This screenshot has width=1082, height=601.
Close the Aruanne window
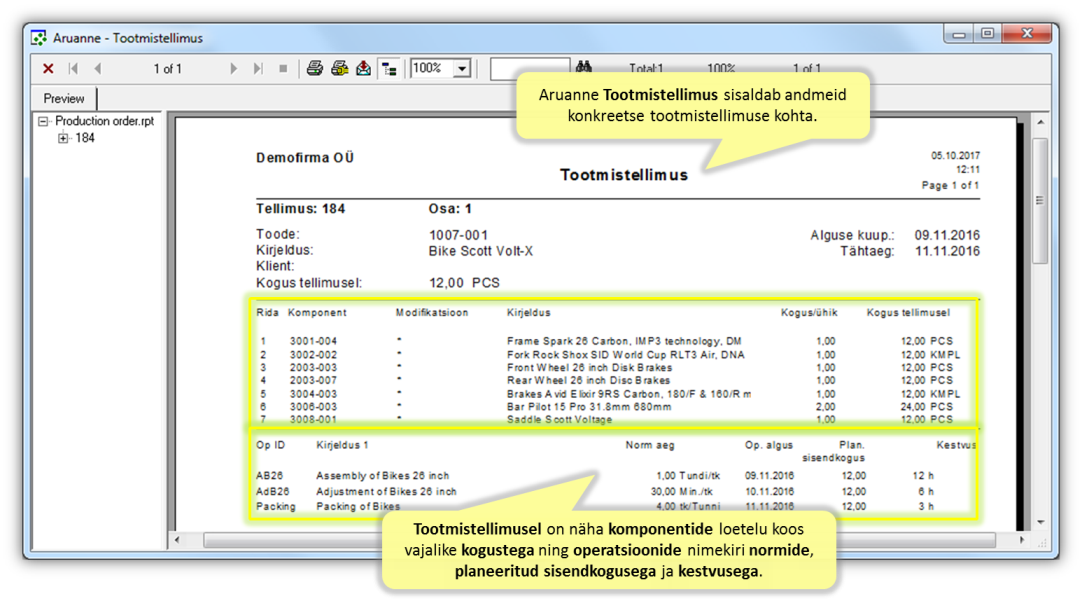click(1027, 34)
